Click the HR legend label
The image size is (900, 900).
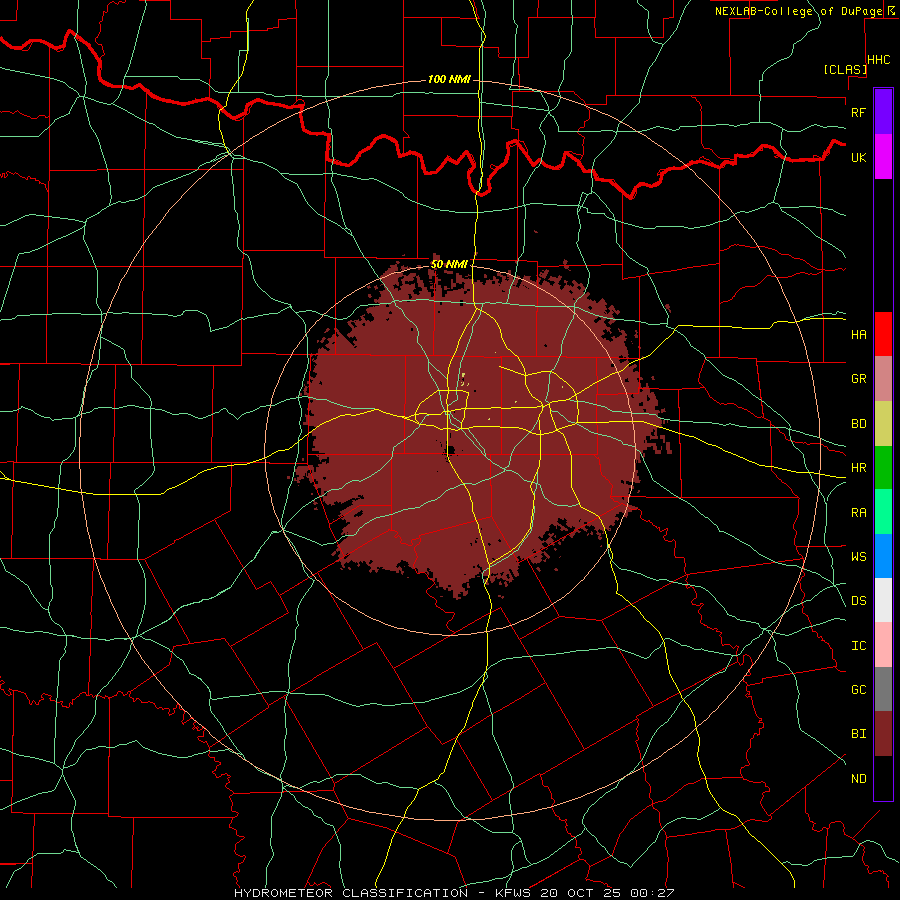[858, 468]
